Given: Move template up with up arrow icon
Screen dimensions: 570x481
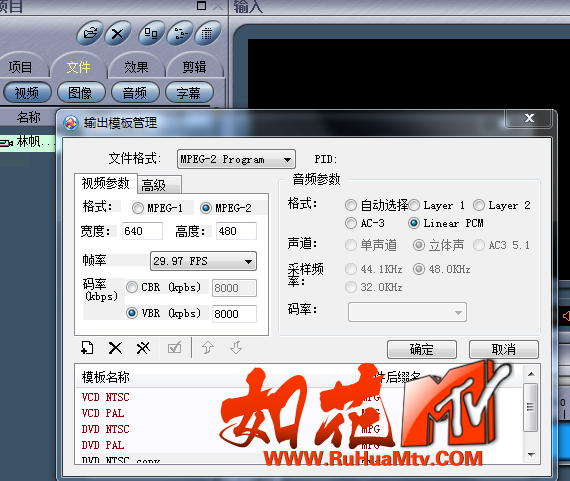Looking at the screenshot, I should click(208, 348).
